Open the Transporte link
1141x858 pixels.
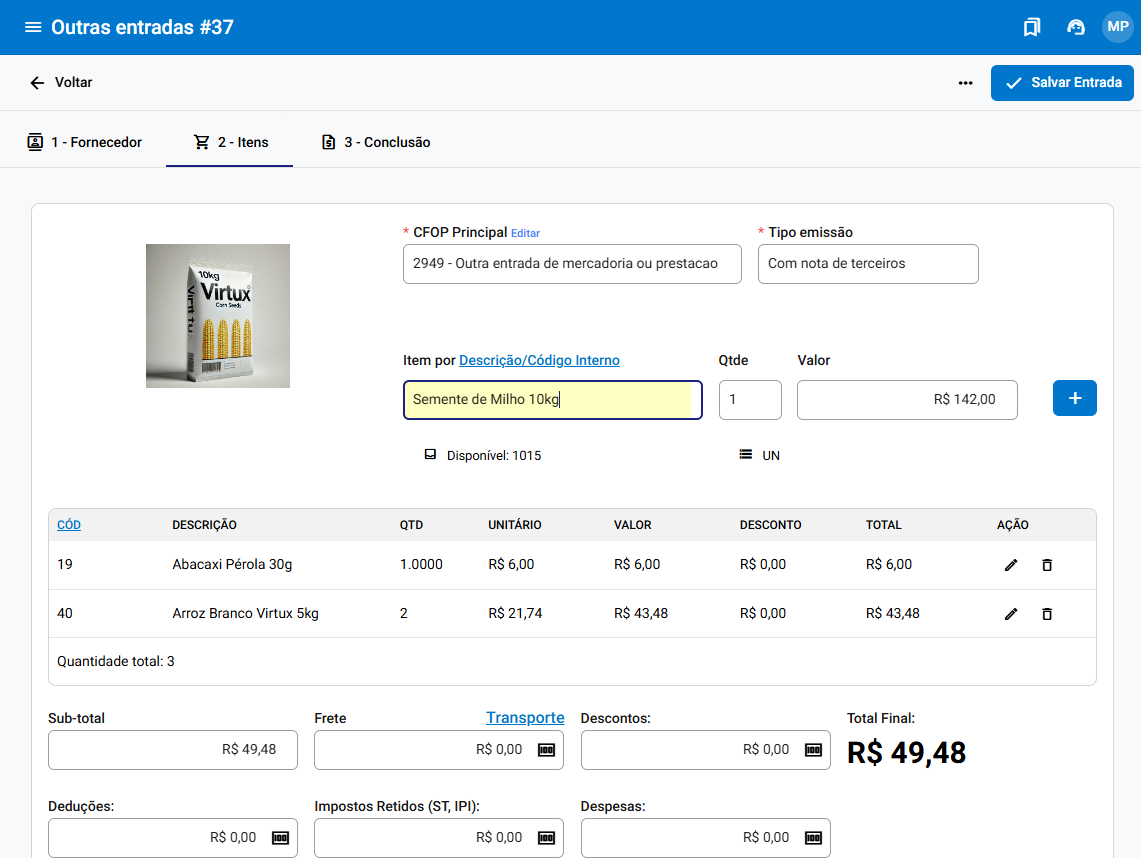point(525,718)
